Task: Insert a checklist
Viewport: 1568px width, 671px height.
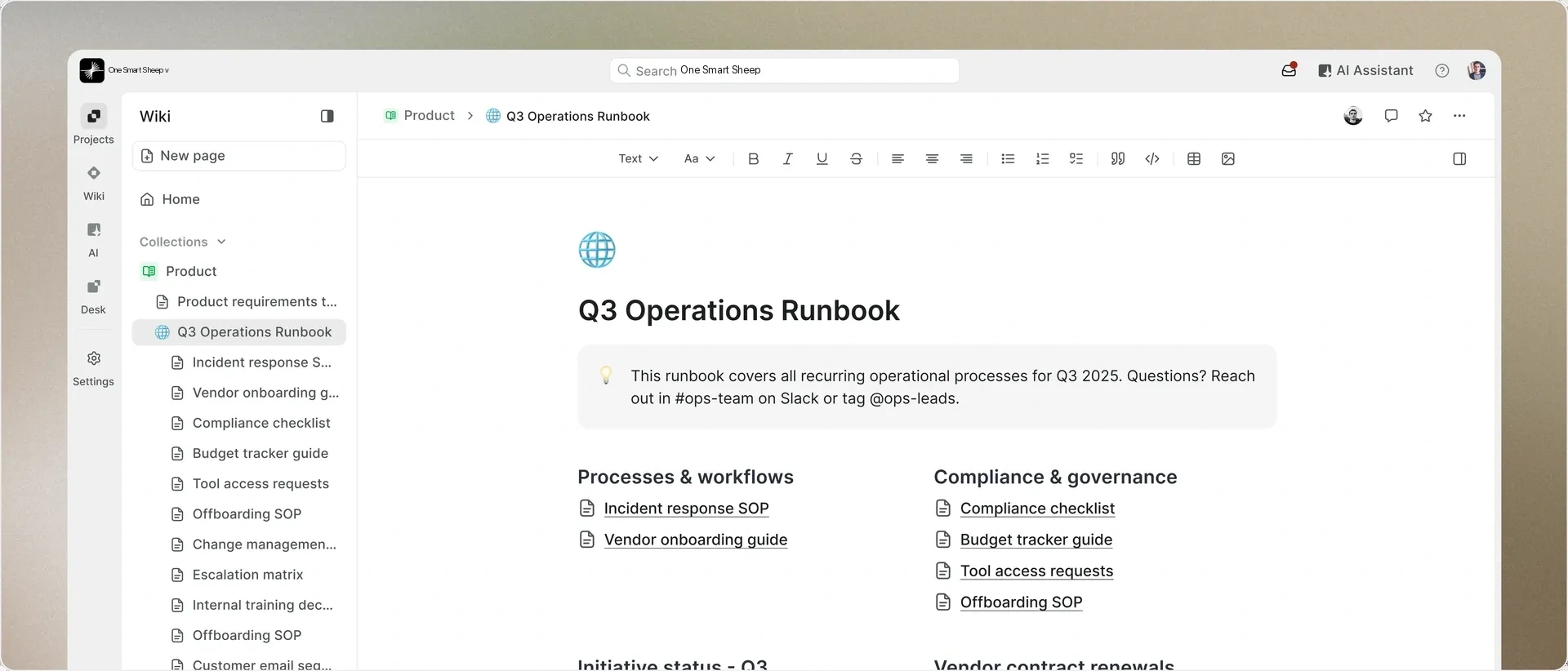Action: (1076, 158)
